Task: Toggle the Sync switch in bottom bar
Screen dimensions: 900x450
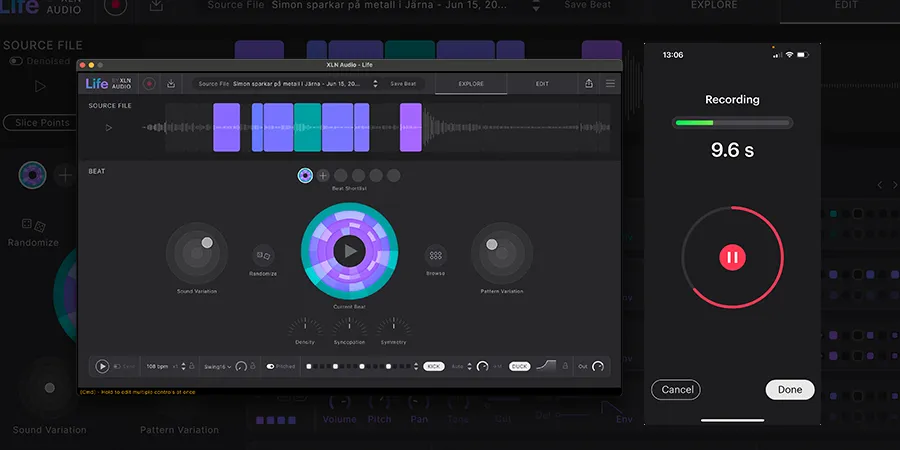Action: (x=117, y=366)
